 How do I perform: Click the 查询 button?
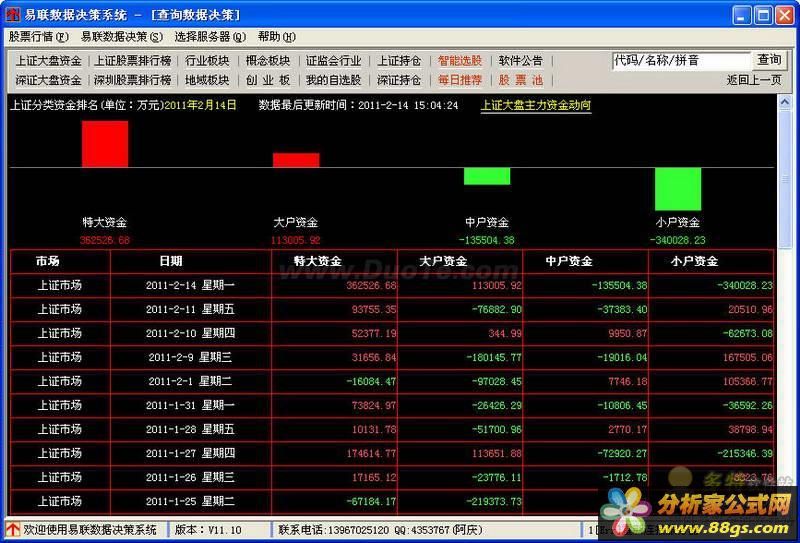pos(769,60)
